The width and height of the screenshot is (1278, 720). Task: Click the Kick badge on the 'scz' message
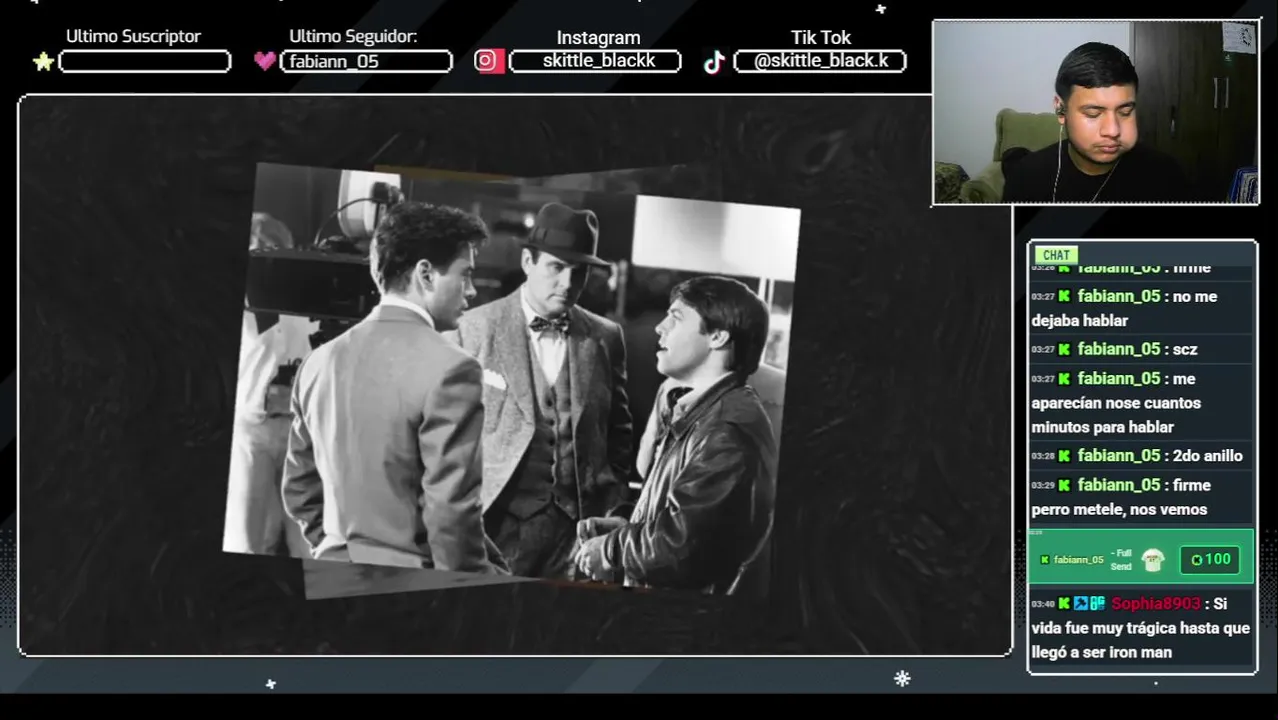[1064, 349]
